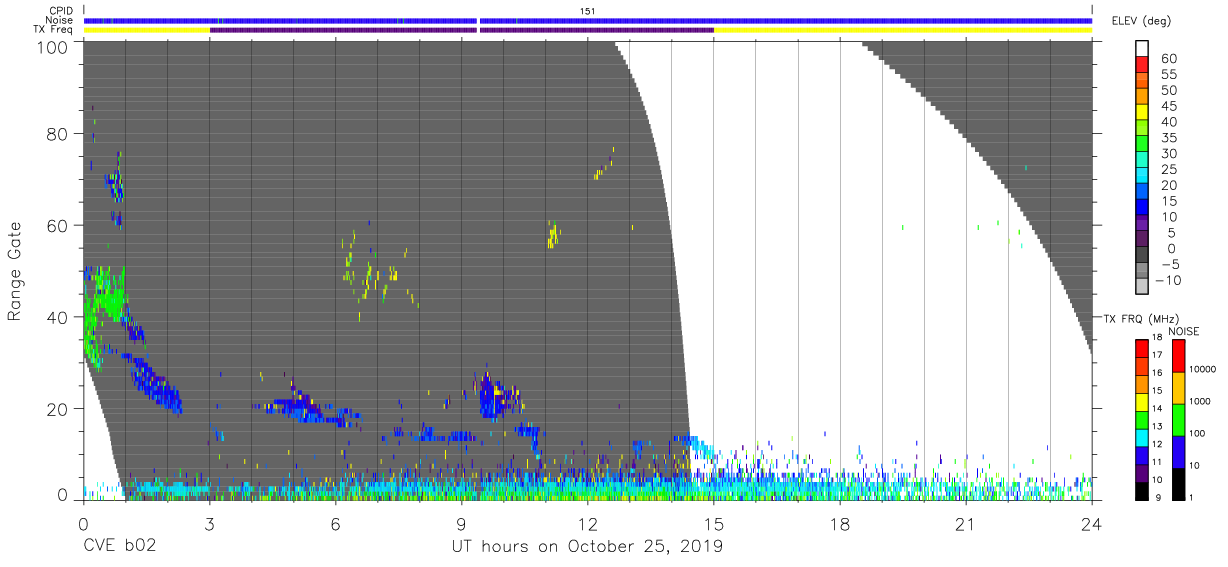This screenshot has height=567, width=1228.
Task: Click the TX Freq row label
Action: pos(55,30)
